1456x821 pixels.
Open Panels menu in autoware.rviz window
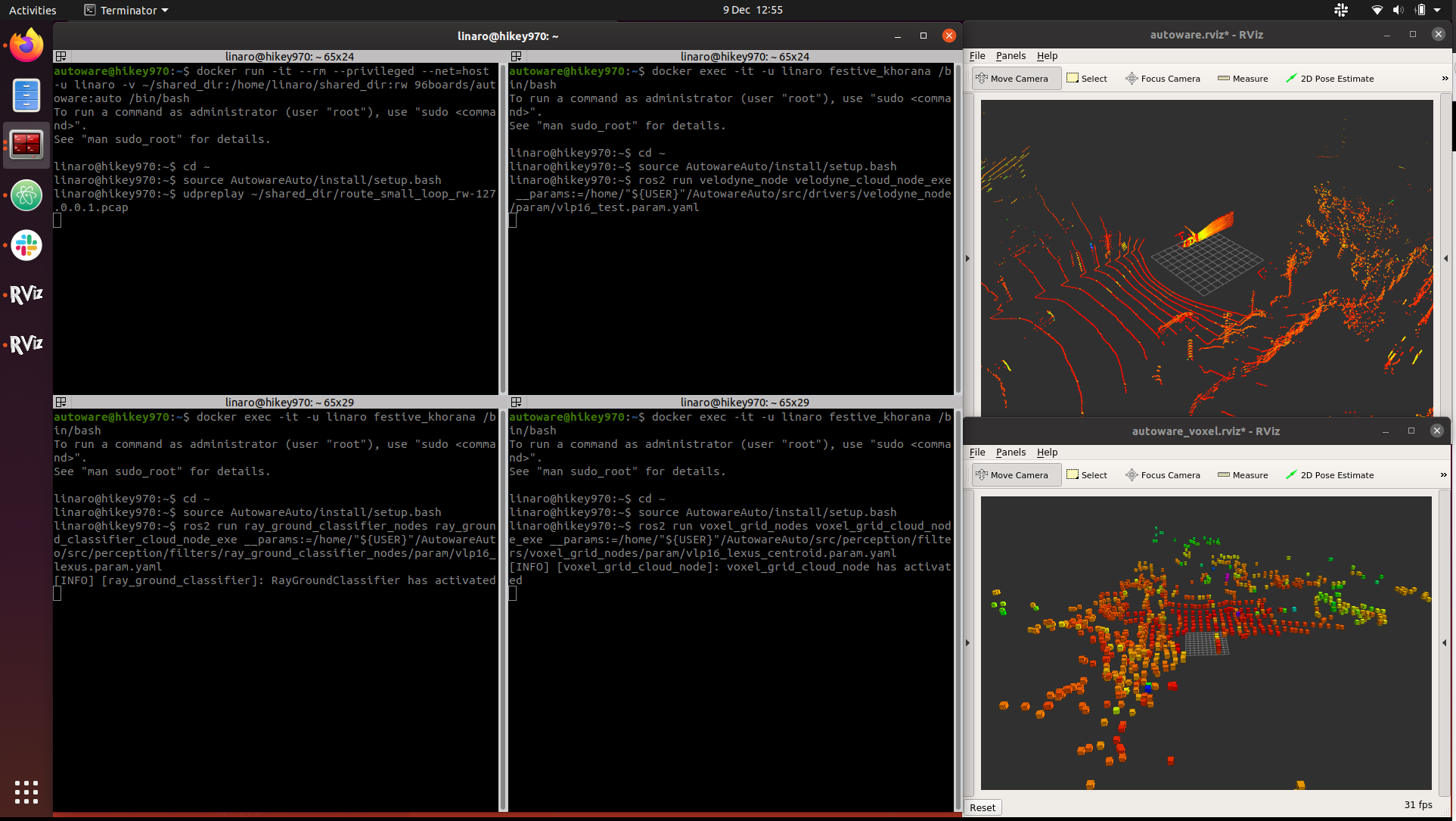(1011, 56)
